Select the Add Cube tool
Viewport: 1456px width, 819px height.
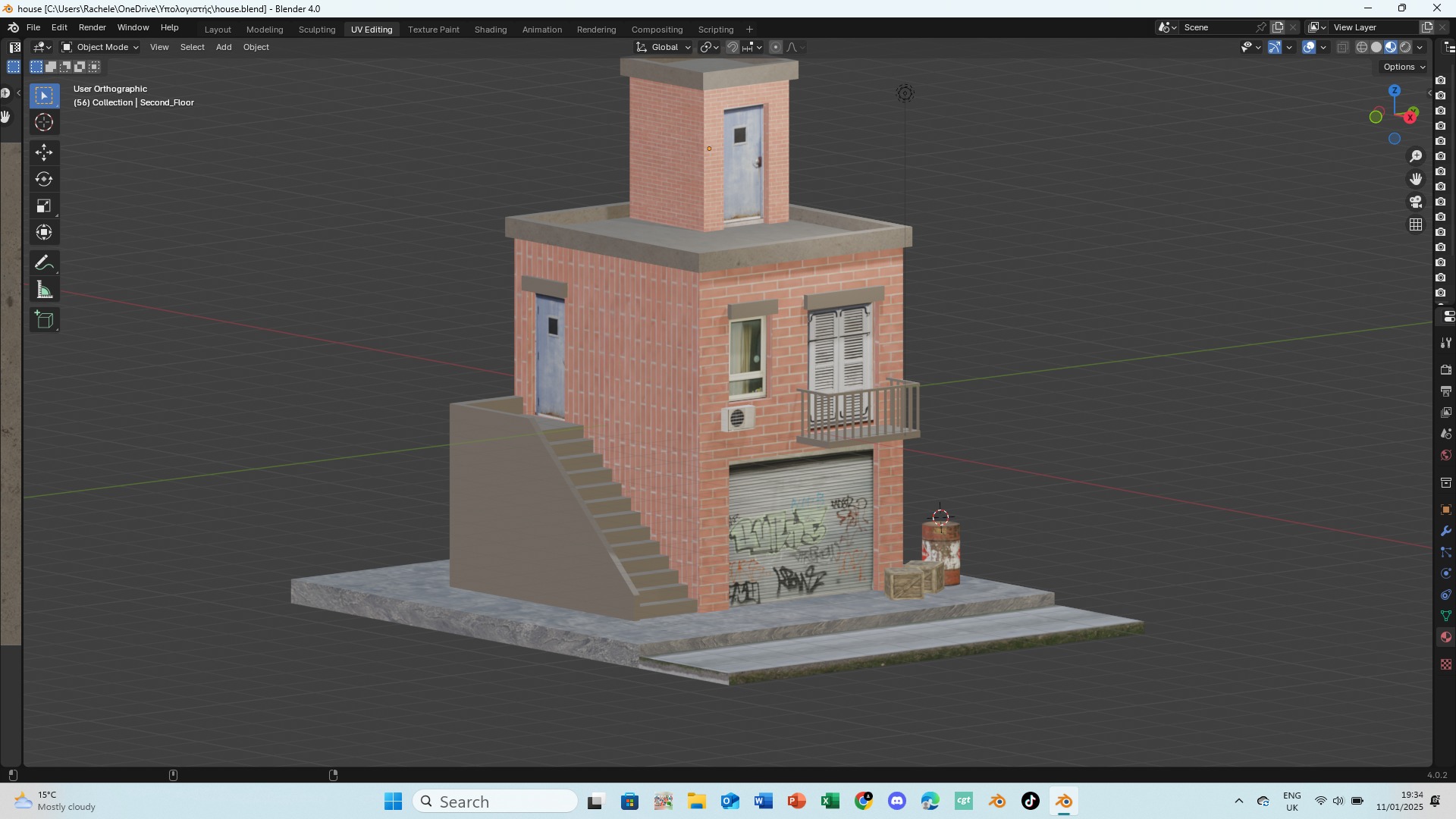(44, 320)
